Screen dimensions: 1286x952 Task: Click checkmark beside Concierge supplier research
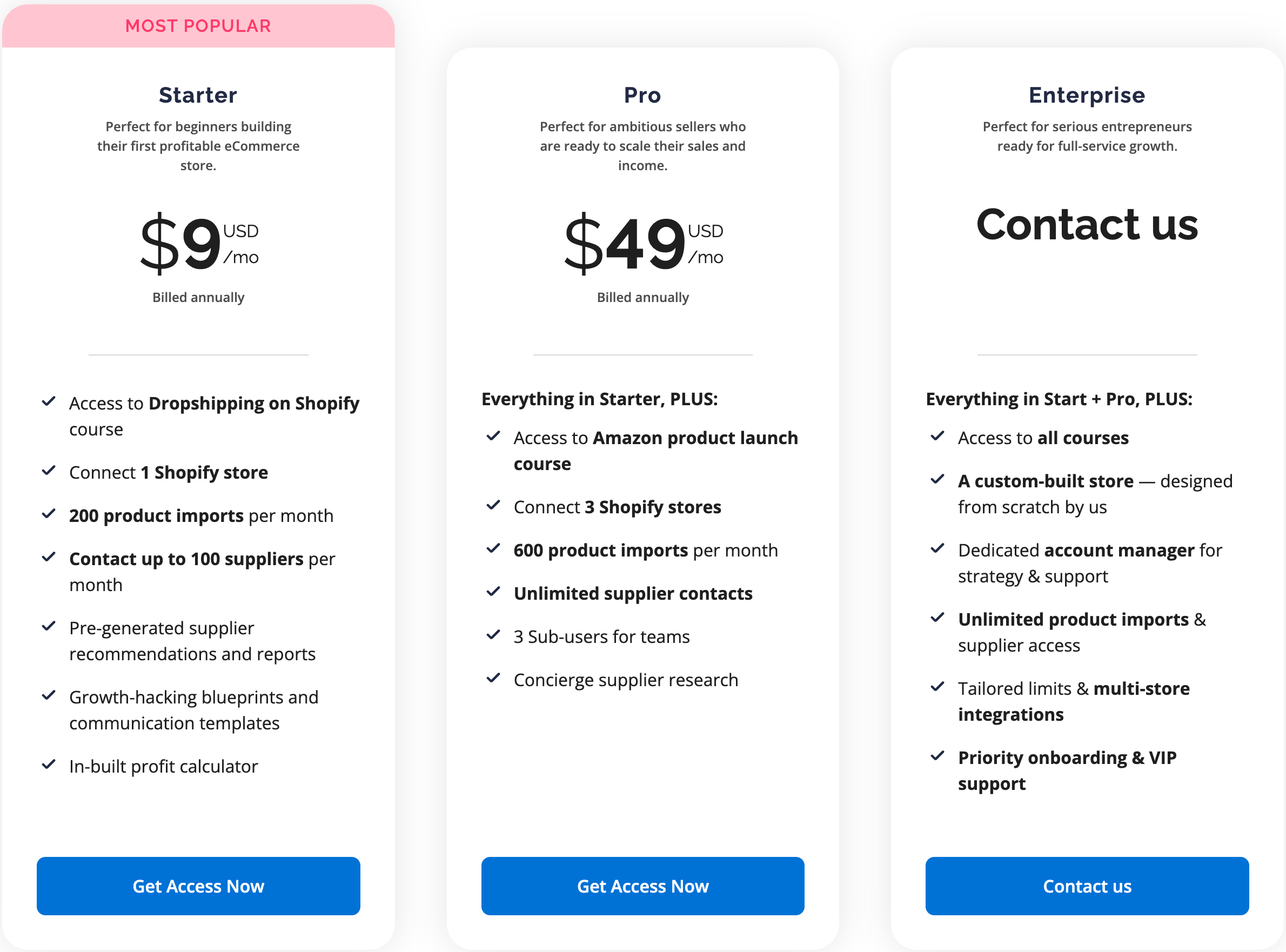(493, 678)
